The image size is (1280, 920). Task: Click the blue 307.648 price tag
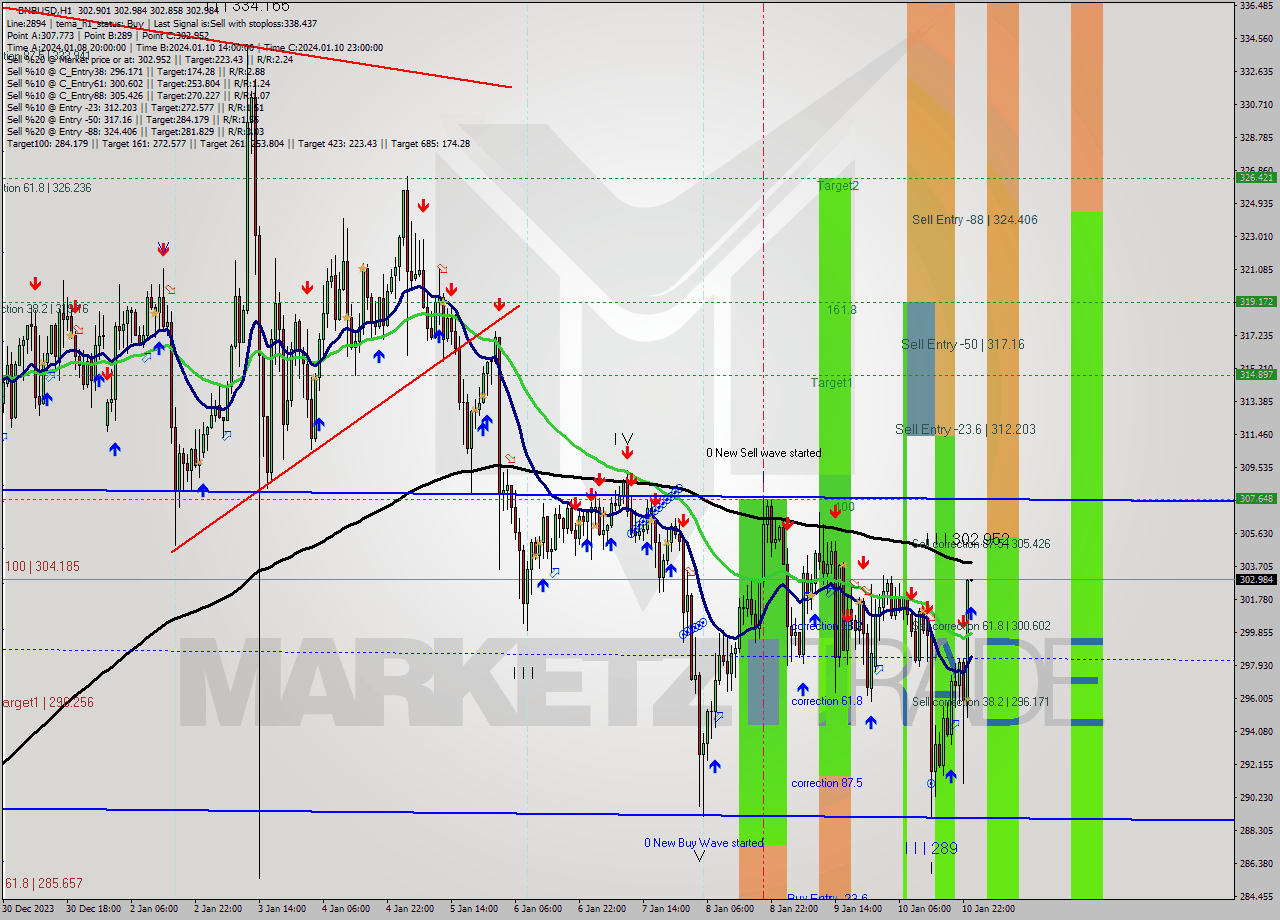click(x=1255, y=498)
